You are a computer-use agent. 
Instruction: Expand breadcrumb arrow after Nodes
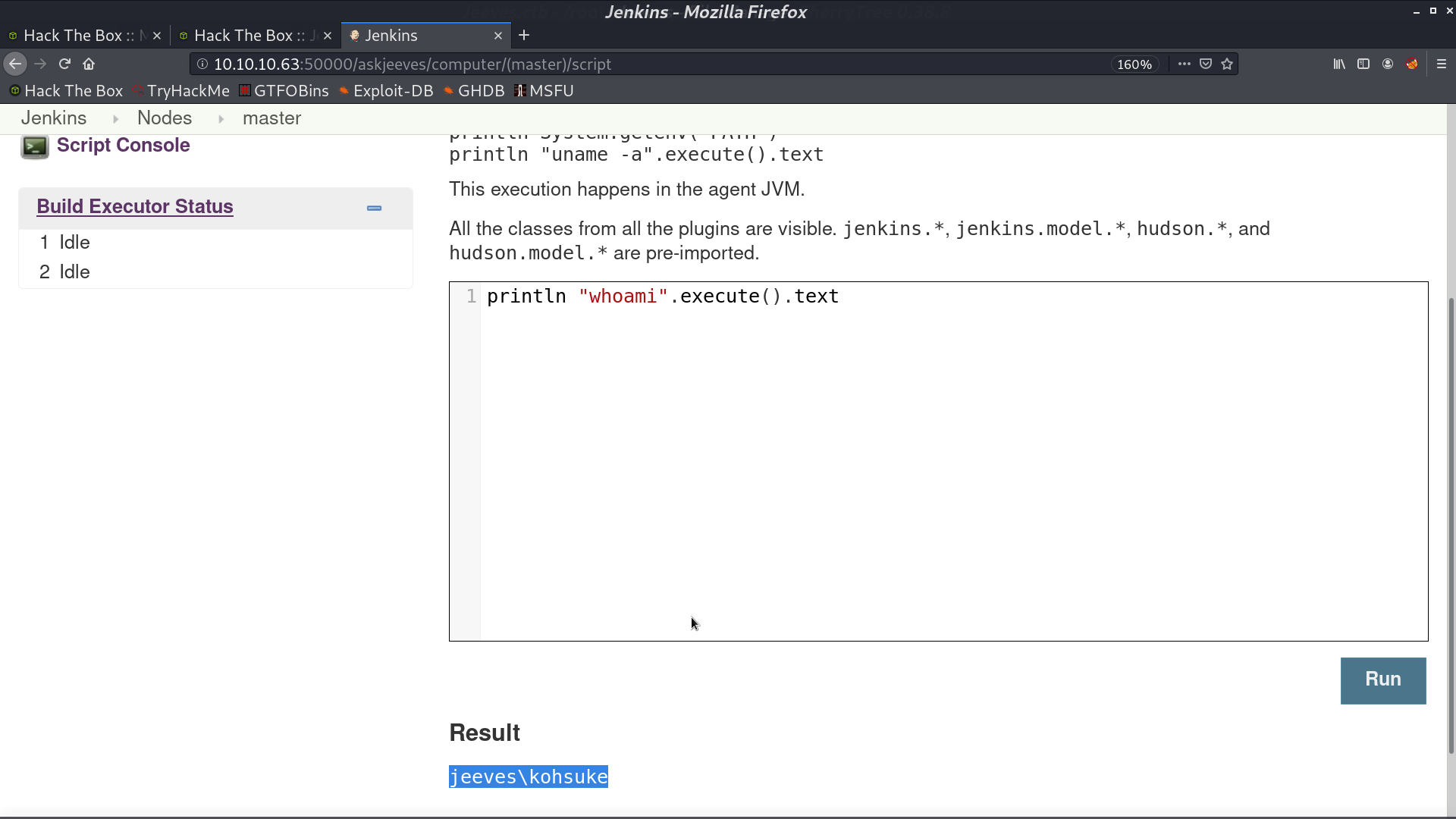click(x=221, y=119)
